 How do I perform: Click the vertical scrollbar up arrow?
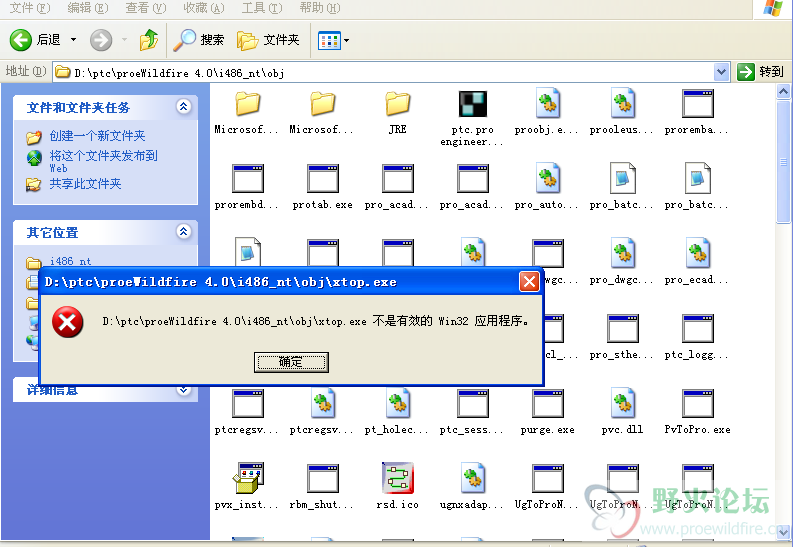pos(783,92)
